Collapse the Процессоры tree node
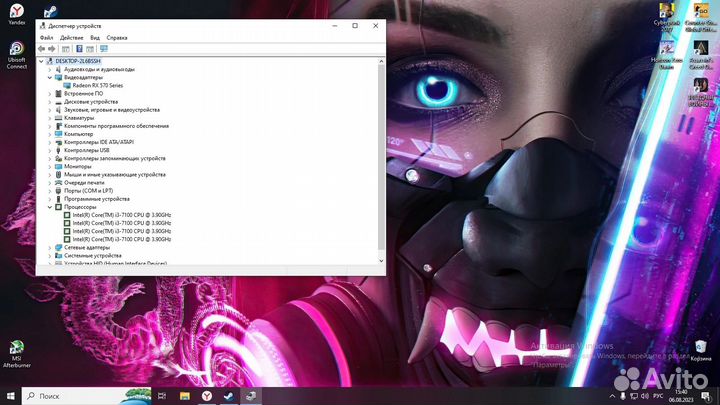The width and height of the screenshot is (720, 405). (49, 207)
